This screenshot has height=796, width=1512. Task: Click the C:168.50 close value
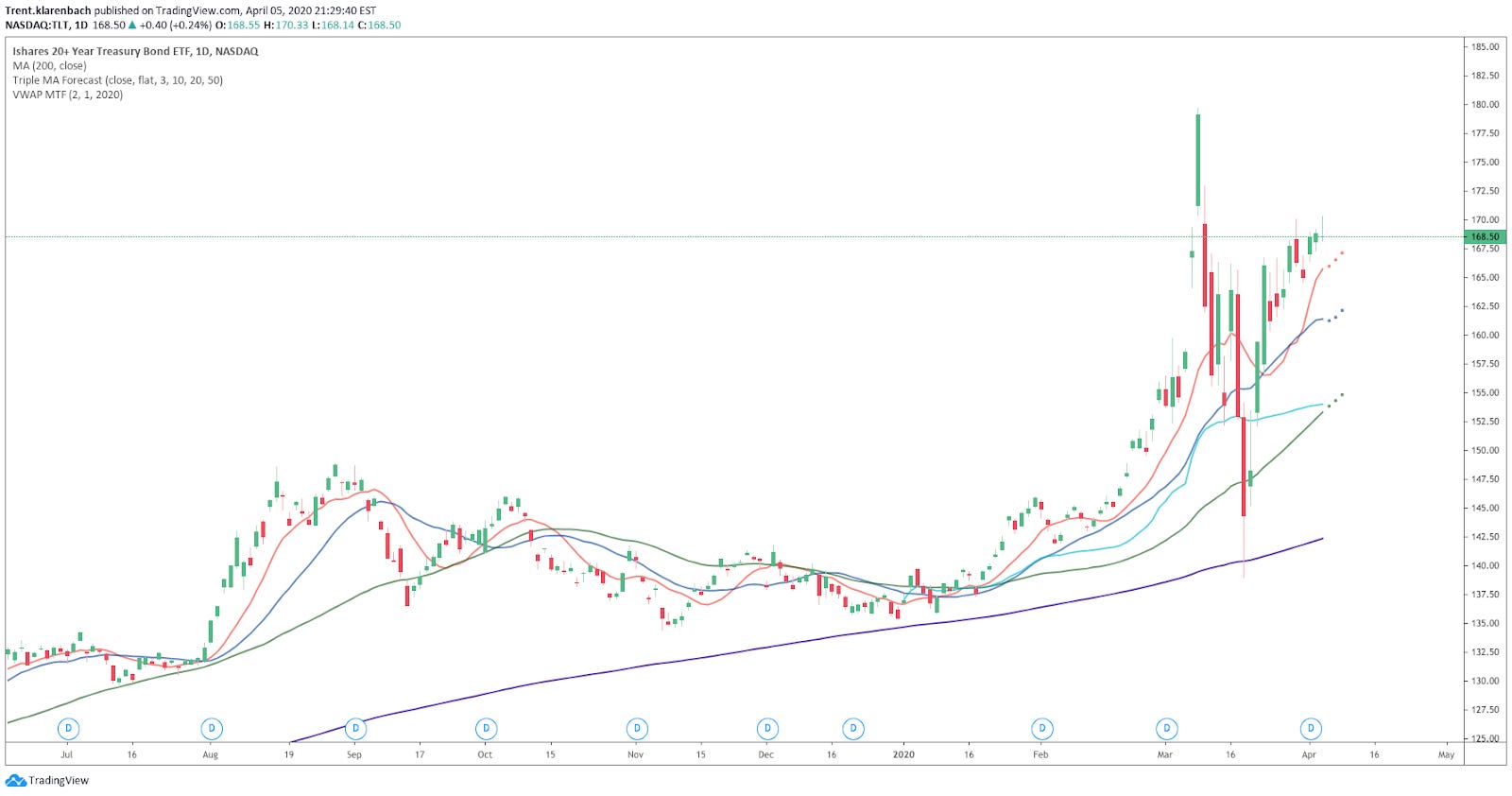(x=380, y=26)
